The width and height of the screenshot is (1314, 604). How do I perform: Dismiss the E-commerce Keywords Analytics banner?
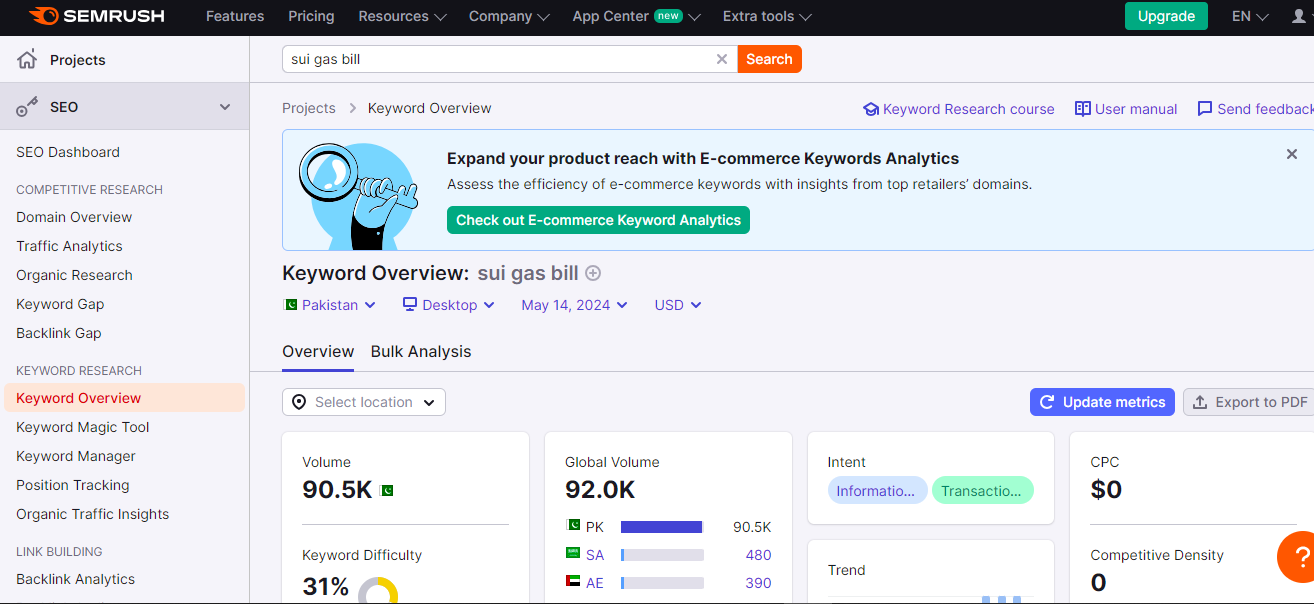click(1291, 154)
